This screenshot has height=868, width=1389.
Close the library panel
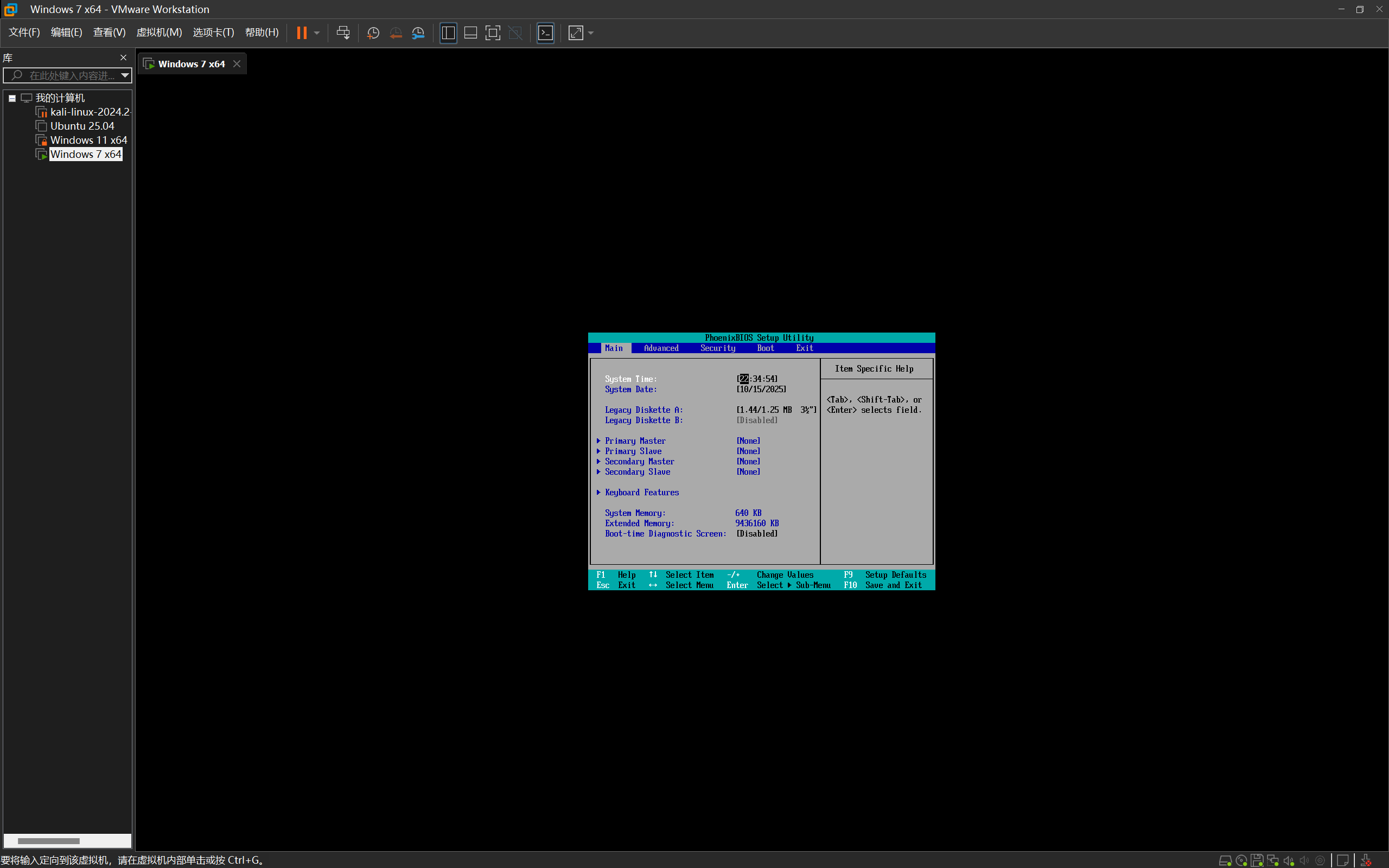(123, 58)
